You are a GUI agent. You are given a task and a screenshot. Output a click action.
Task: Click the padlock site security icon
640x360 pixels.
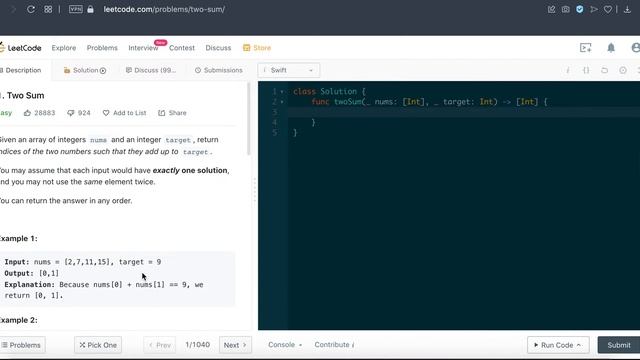(90, 9)
